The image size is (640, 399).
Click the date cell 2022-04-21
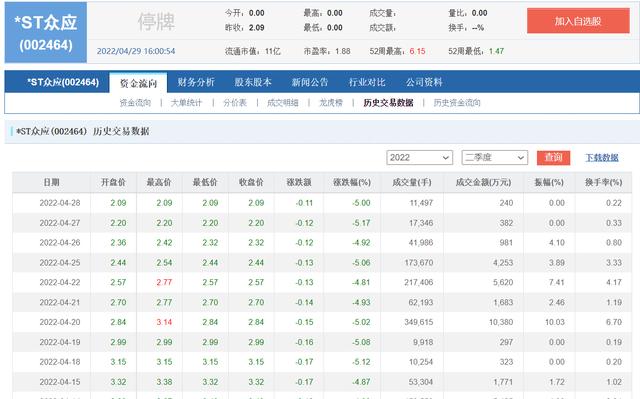[60, 302]
